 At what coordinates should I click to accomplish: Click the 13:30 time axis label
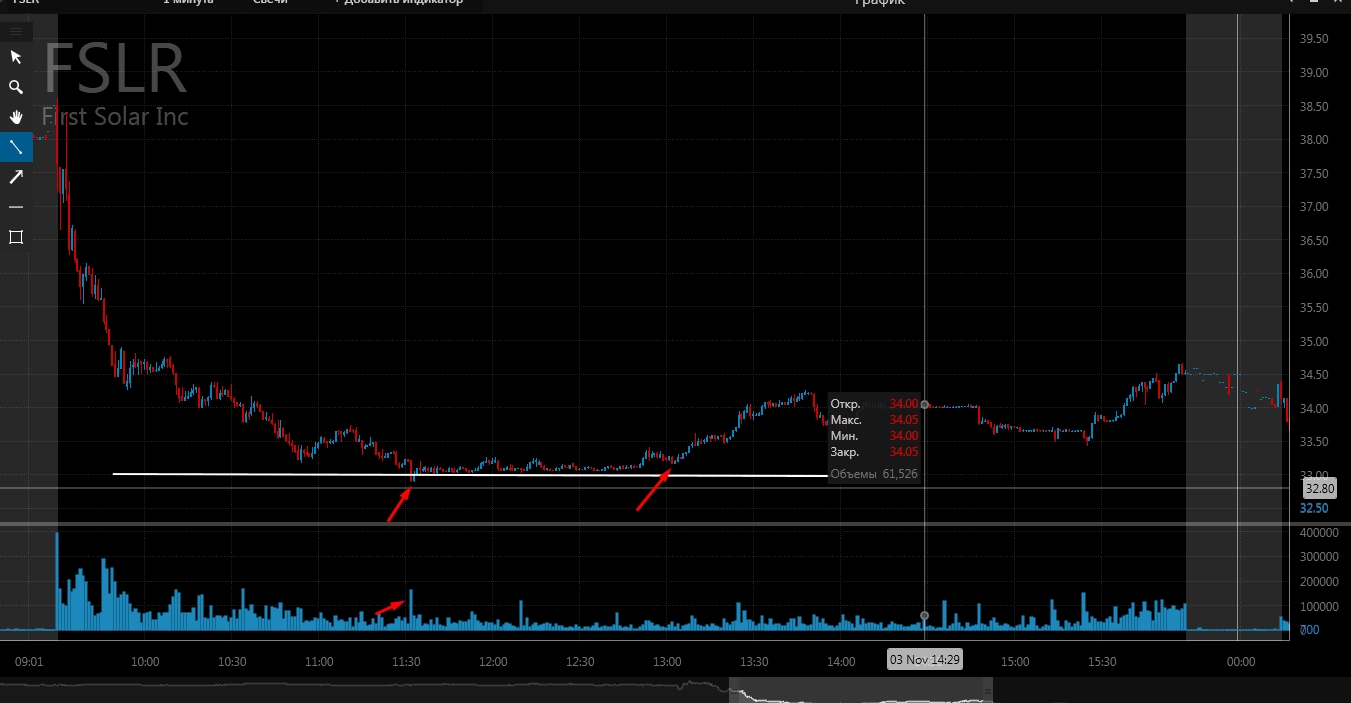point(754,662)
